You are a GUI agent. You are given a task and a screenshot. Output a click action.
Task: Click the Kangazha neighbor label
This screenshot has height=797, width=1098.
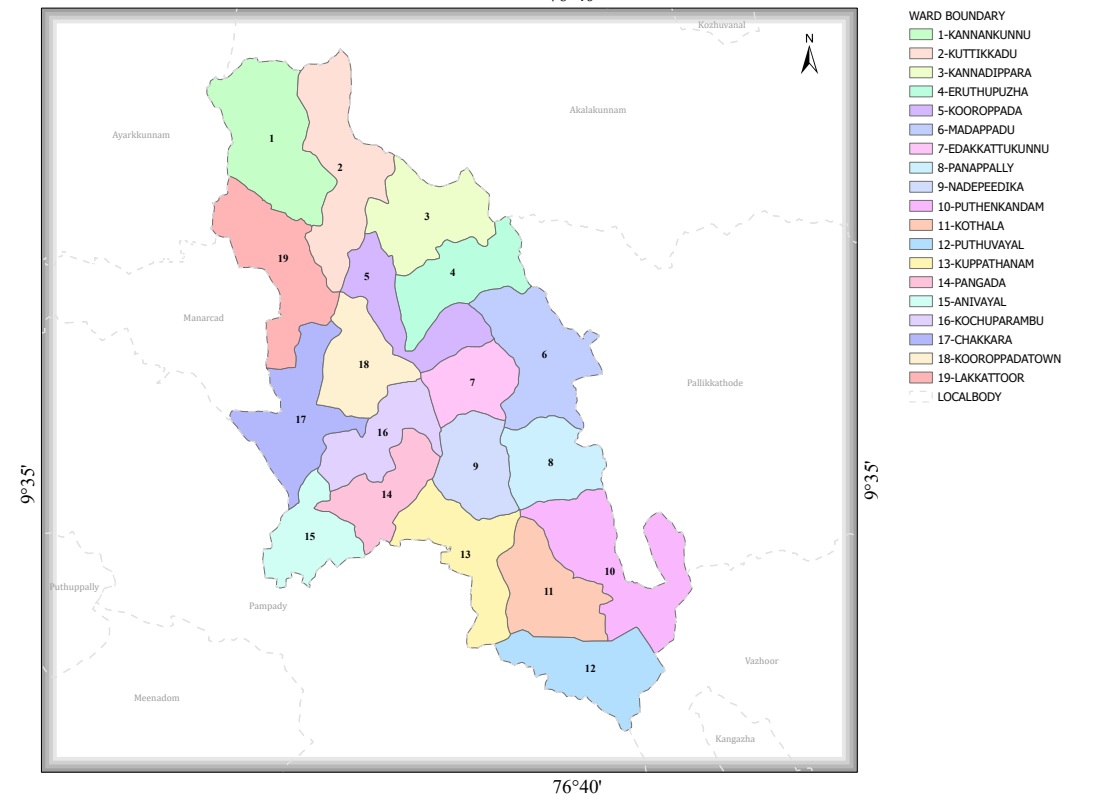(x=735, y=739)
